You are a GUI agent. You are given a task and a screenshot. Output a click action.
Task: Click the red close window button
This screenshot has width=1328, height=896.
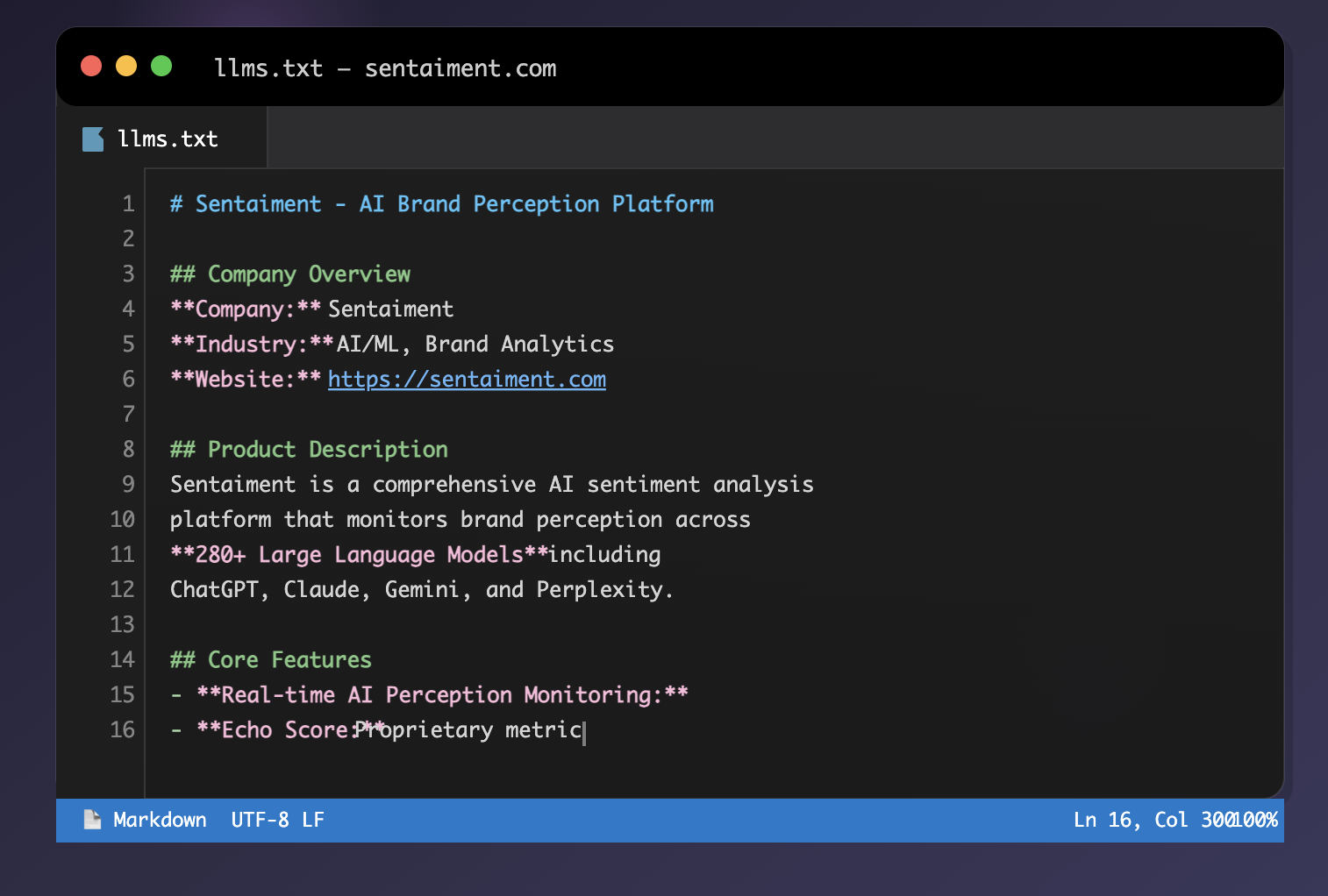pyautogui.click(x=91, y=66)
